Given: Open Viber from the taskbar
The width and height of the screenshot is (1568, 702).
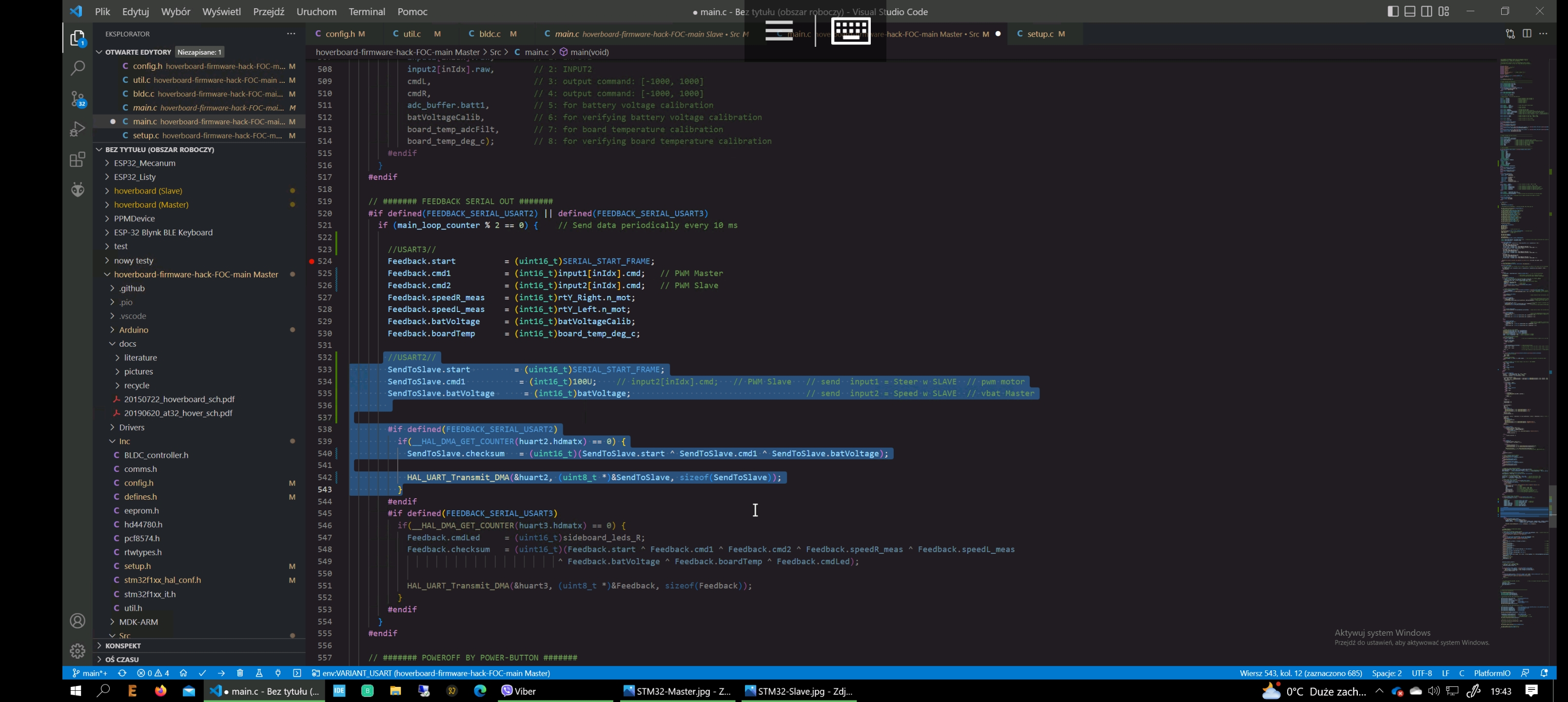Looking at the screenshot, I should (519, 691).
